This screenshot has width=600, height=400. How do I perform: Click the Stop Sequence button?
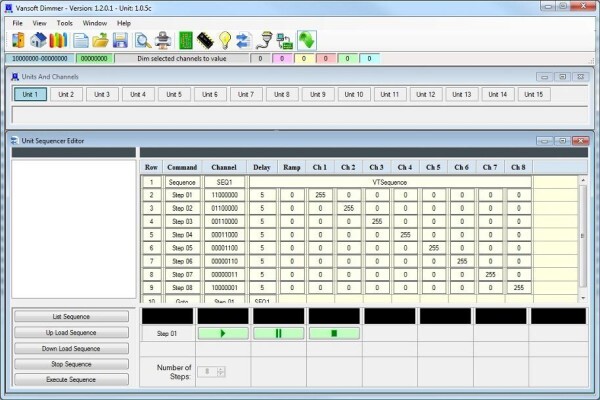tap(71, 364)
